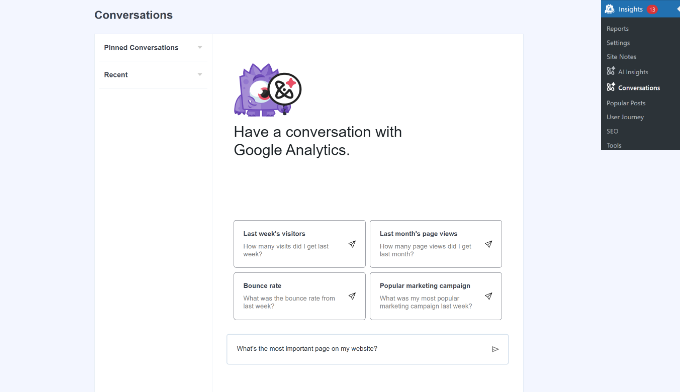This screenshot has height=392, width=680.
Task: Choose the Last week's visitors prompt card
Action: click(x=299, y=244)
